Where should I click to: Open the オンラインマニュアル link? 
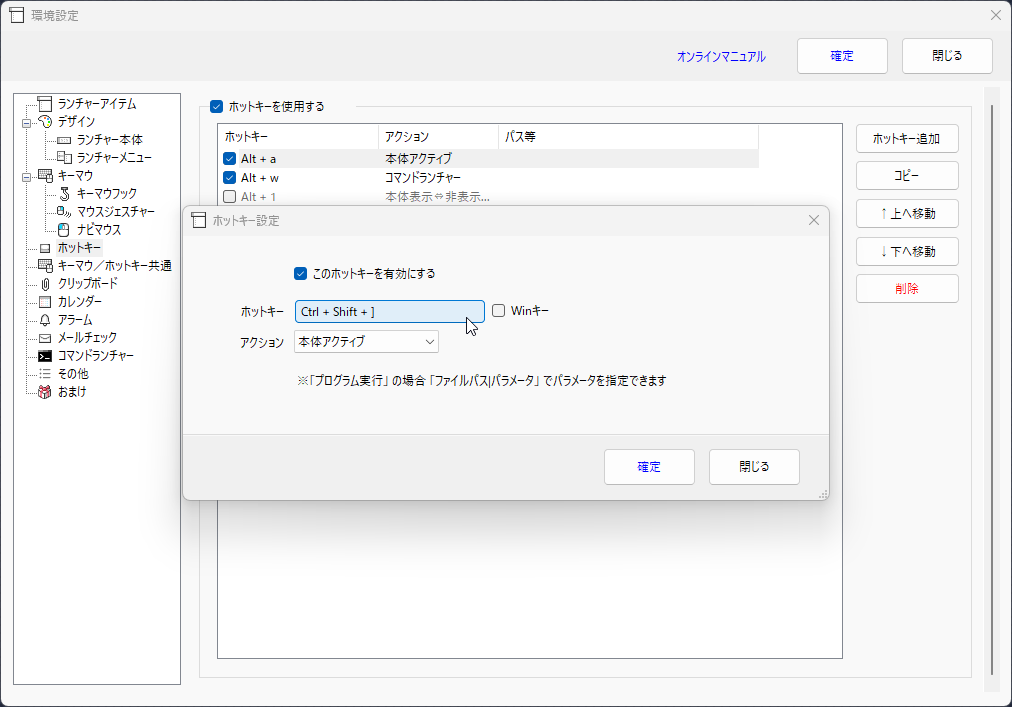(721, 57)
